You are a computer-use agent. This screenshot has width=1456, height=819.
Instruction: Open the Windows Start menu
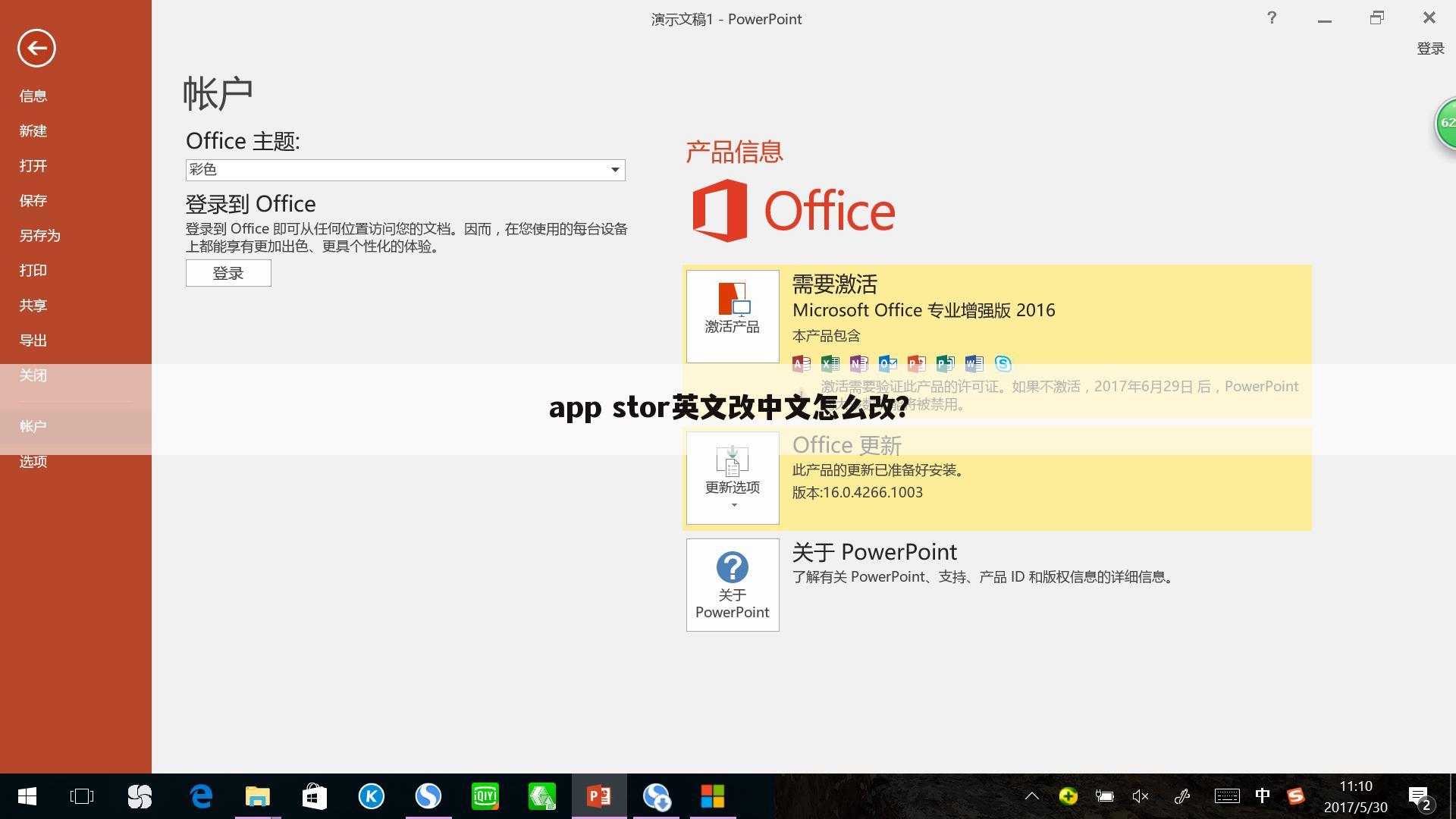pos(27,796)
